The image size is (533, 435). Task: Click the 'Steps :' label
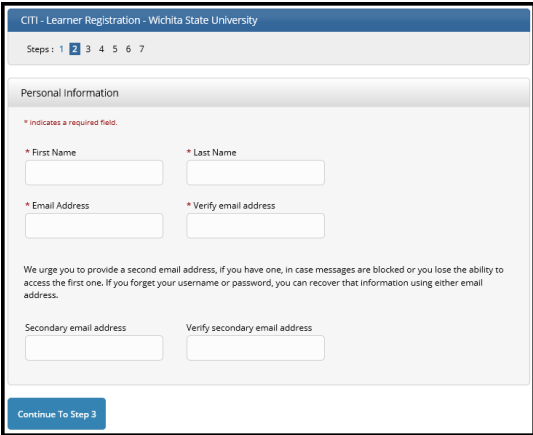pos(40,49)
